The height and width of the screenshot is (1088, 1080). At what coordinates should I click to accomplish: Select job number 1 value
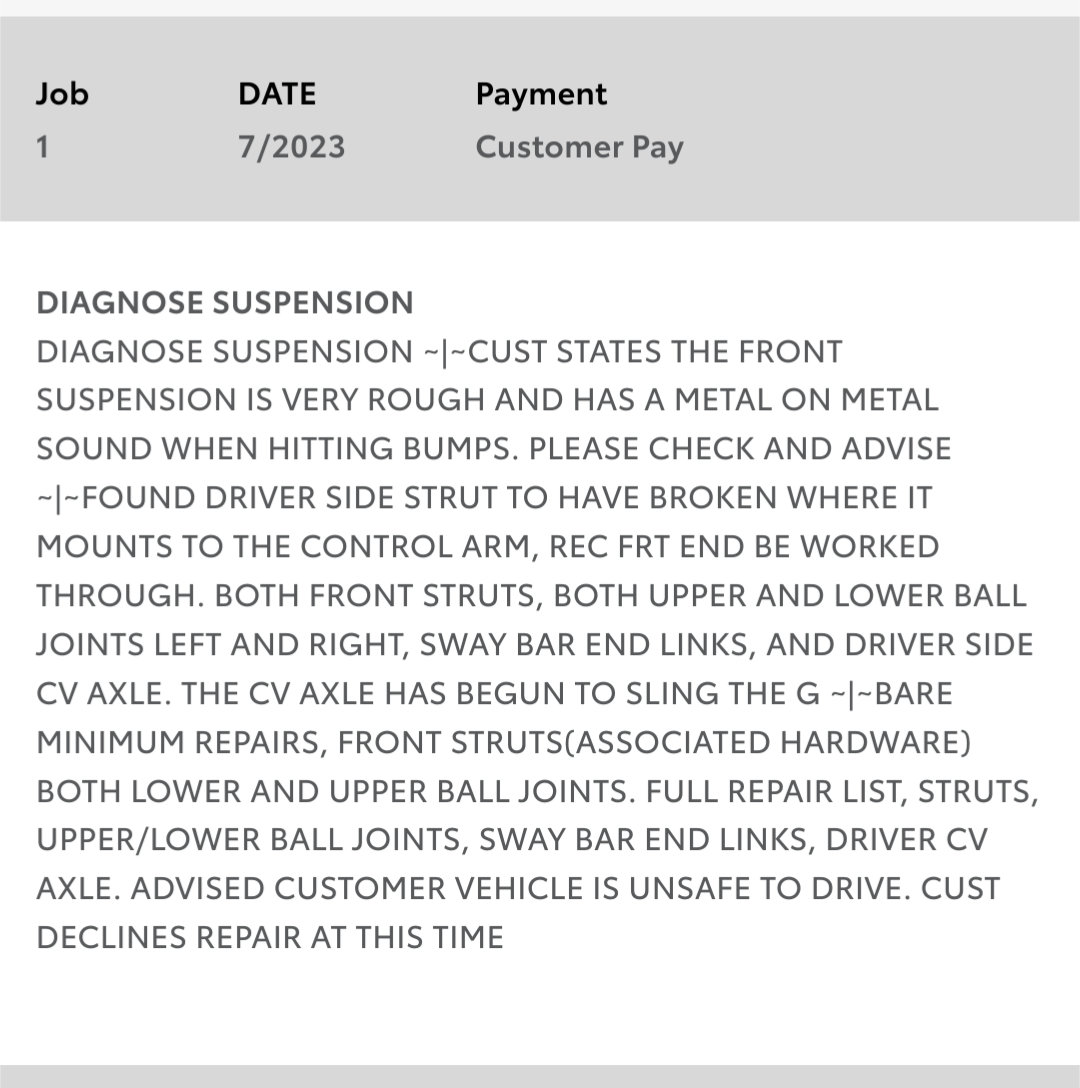pos(42,147)
